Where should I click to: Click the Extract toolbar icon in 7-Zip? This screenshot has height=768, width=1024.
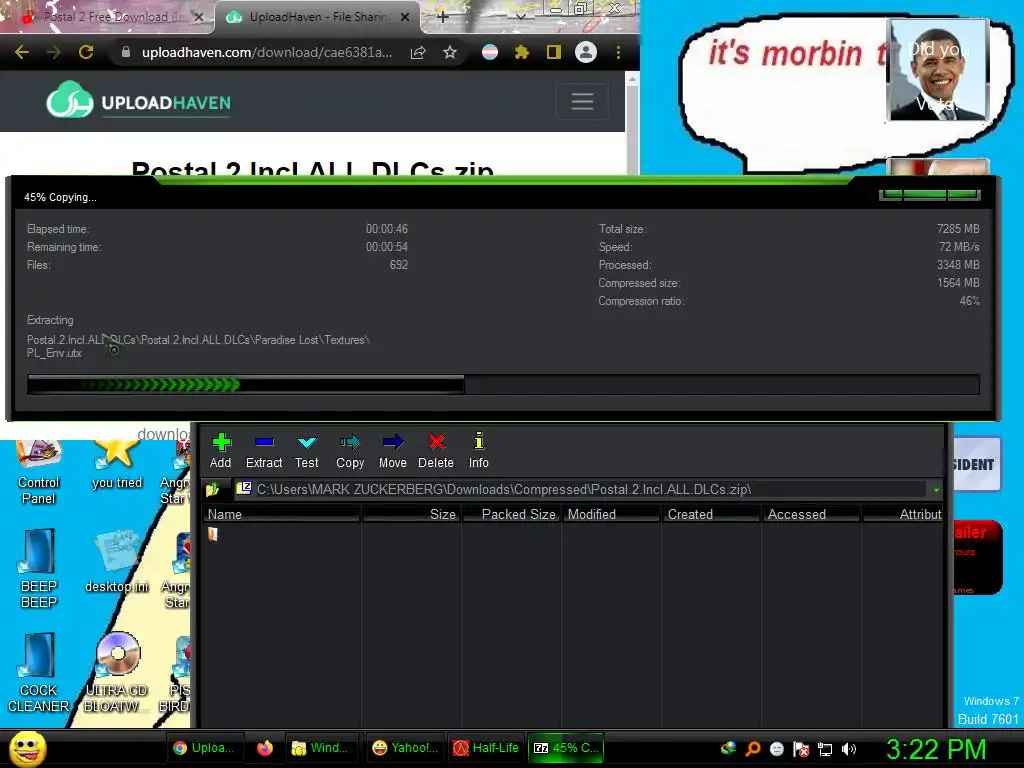[x=264, y=451]
